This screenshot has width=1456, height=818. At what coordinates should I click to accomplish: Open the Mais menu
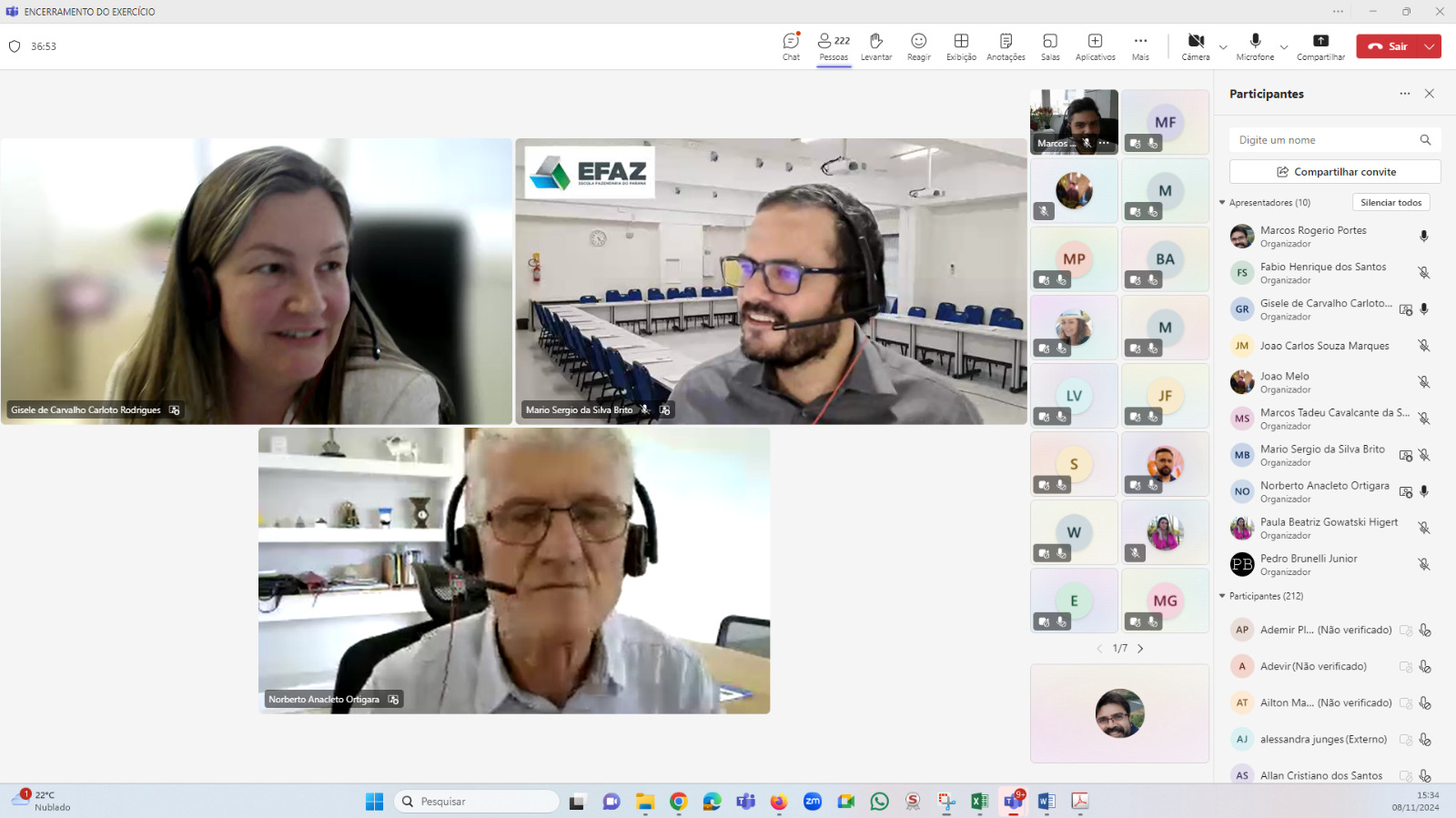(x=1140, y=46)
